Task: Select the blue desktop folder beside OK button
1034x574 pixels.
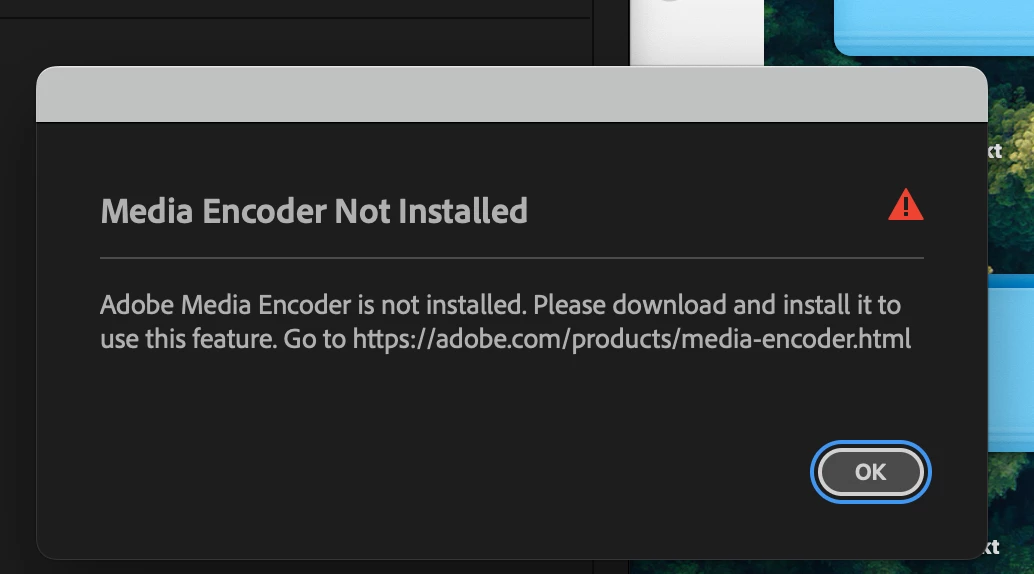Action: pyautogui.click(x=1011, y=363)
